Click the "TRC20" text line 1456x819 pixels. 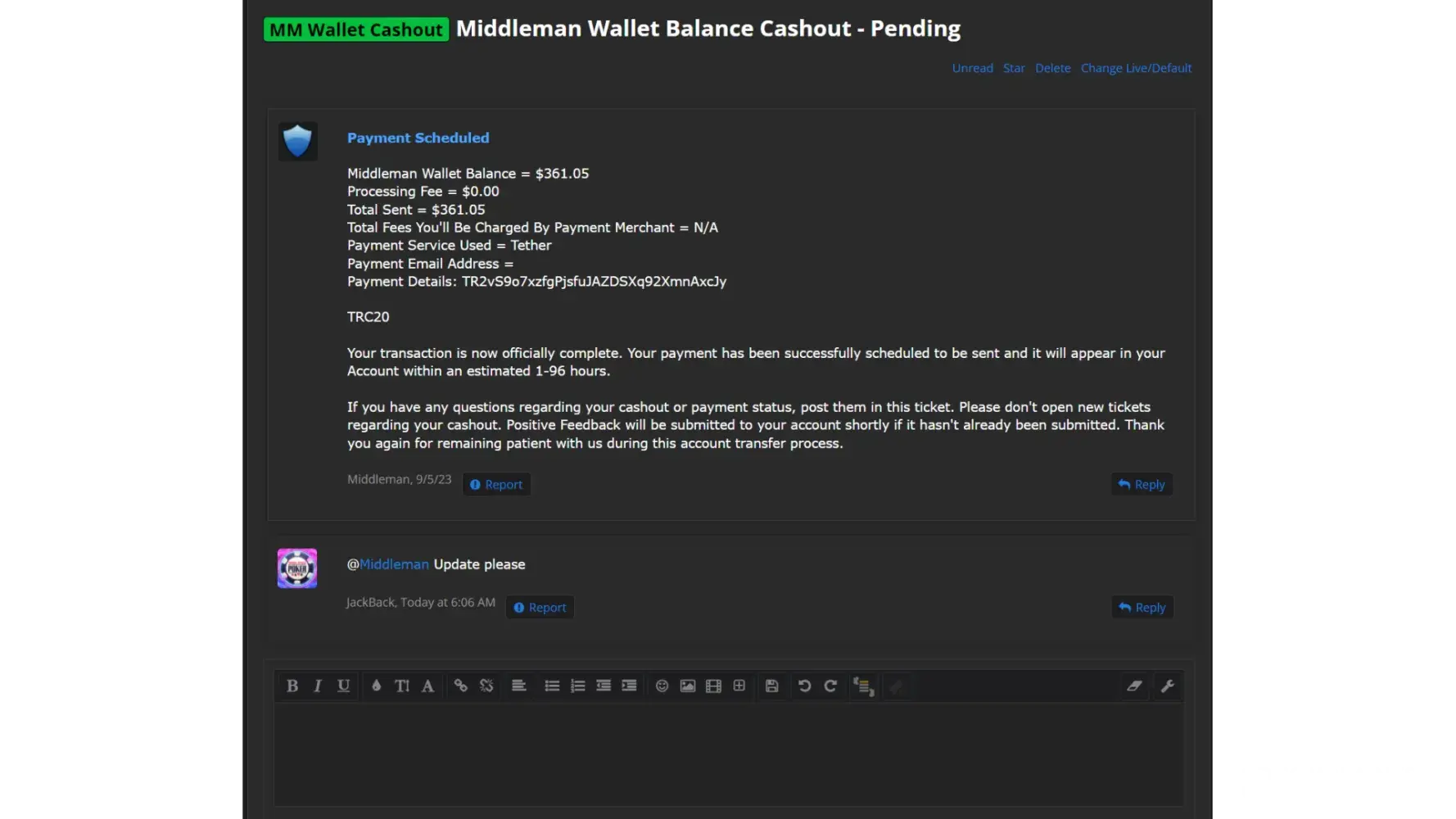(369, 317)
